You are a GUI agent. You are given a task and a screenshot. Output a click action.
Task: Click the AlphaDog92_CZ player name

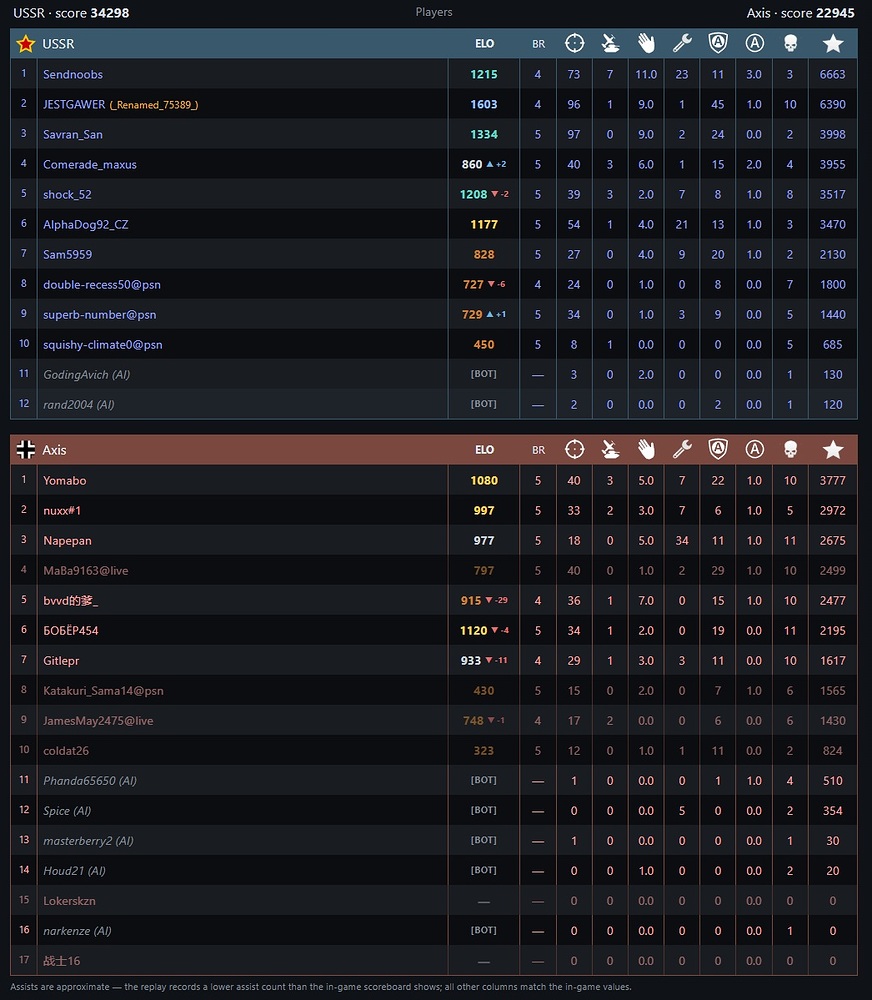pyautogui.click(x=85, y=224)
